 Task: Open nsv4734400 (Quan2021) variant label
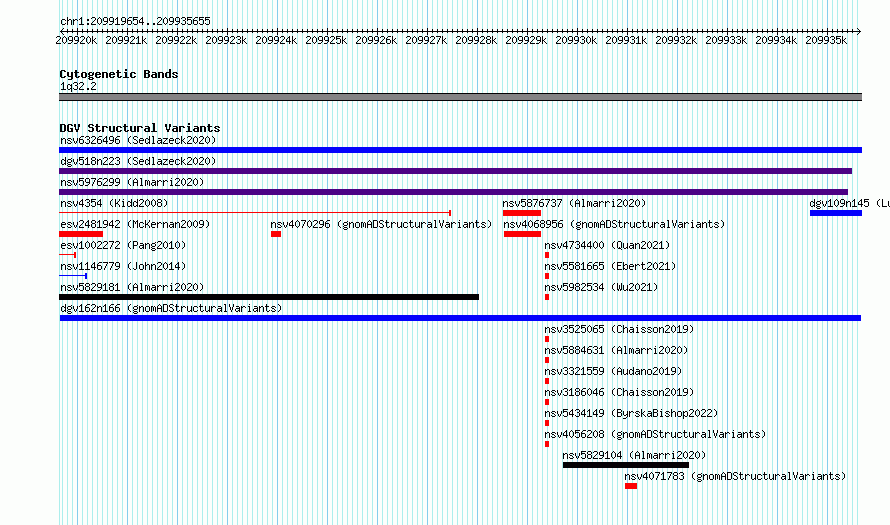(x=607, y=245)
